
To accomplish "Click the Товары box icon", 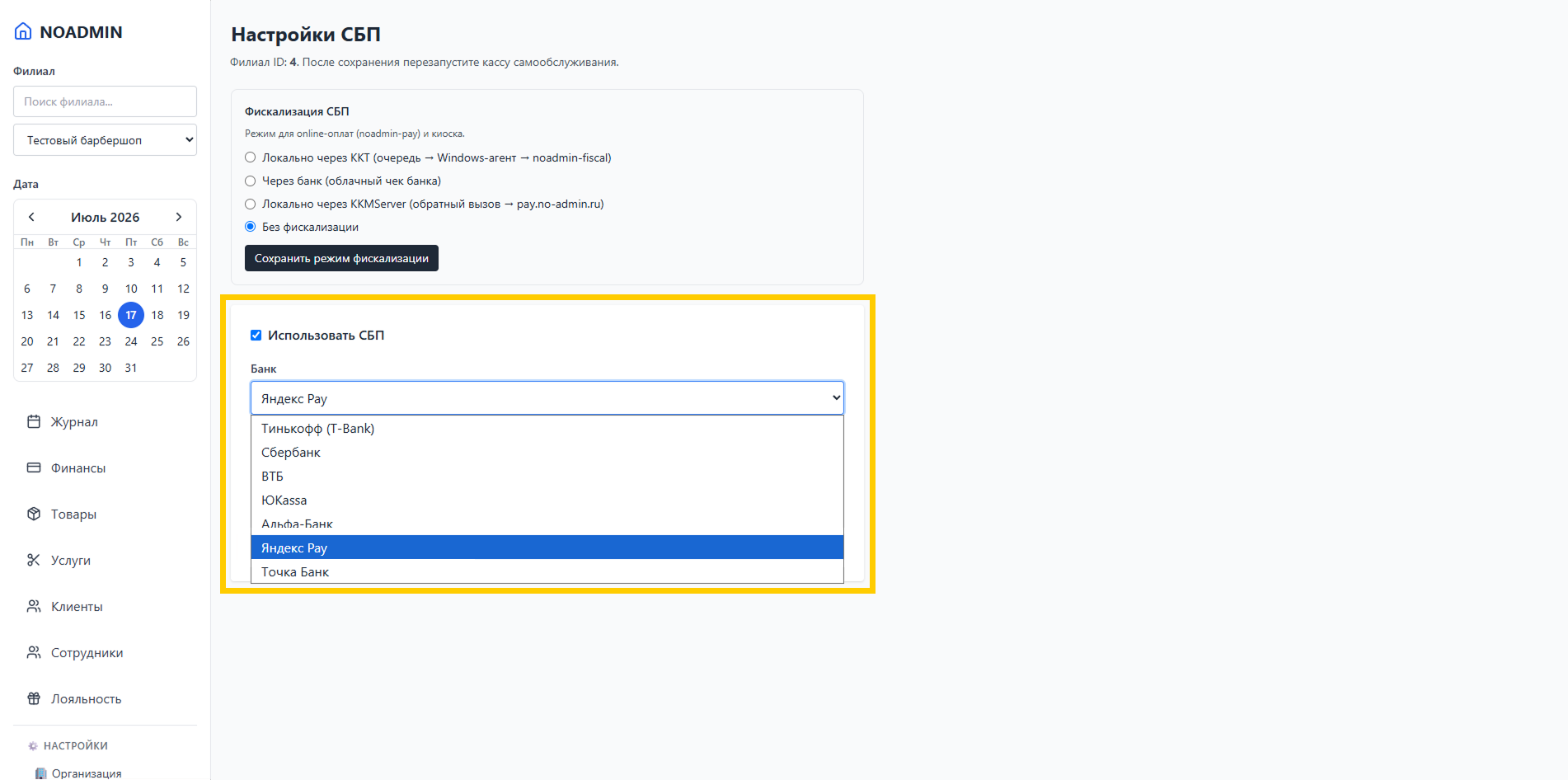I will (34, 514).
